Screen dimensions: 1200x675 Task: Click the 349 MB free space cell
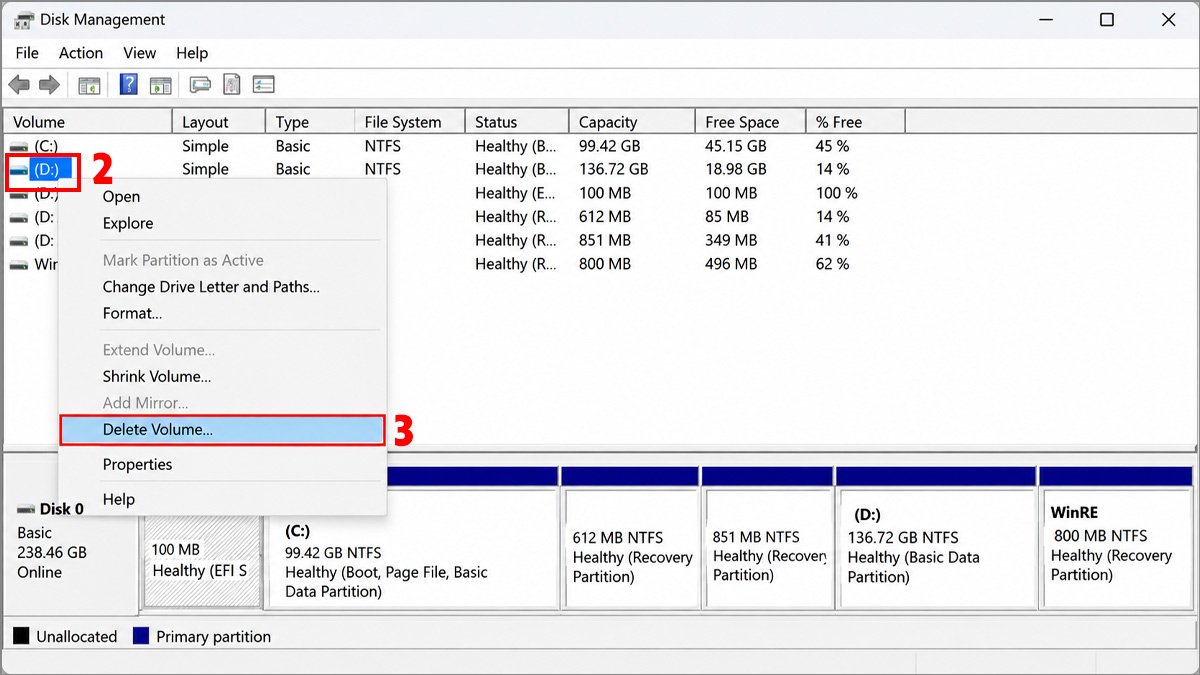pos(731,241)
